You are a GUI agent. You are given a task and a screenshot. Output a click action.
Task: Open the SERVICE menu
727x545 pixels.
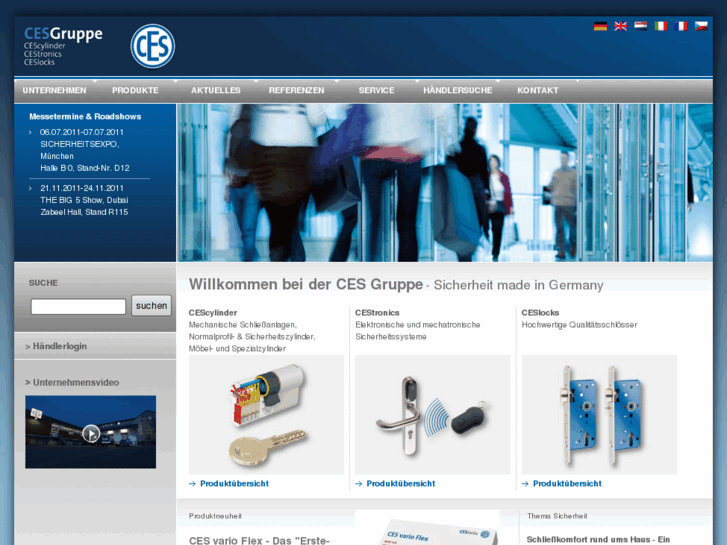tap(376, 90)
